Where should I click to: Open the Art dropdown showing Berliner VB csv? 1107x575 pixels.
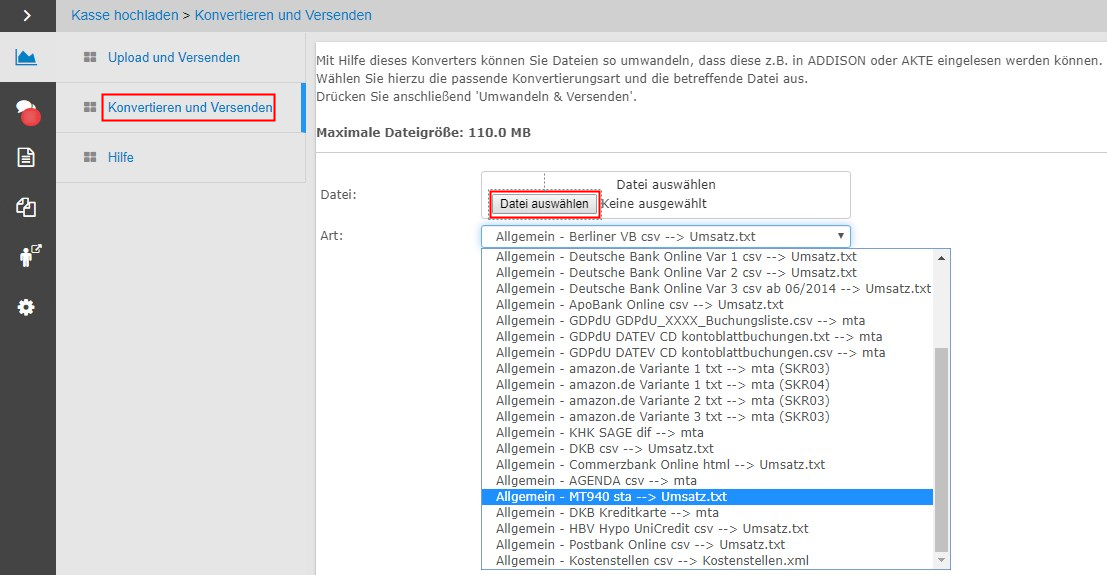666,236
